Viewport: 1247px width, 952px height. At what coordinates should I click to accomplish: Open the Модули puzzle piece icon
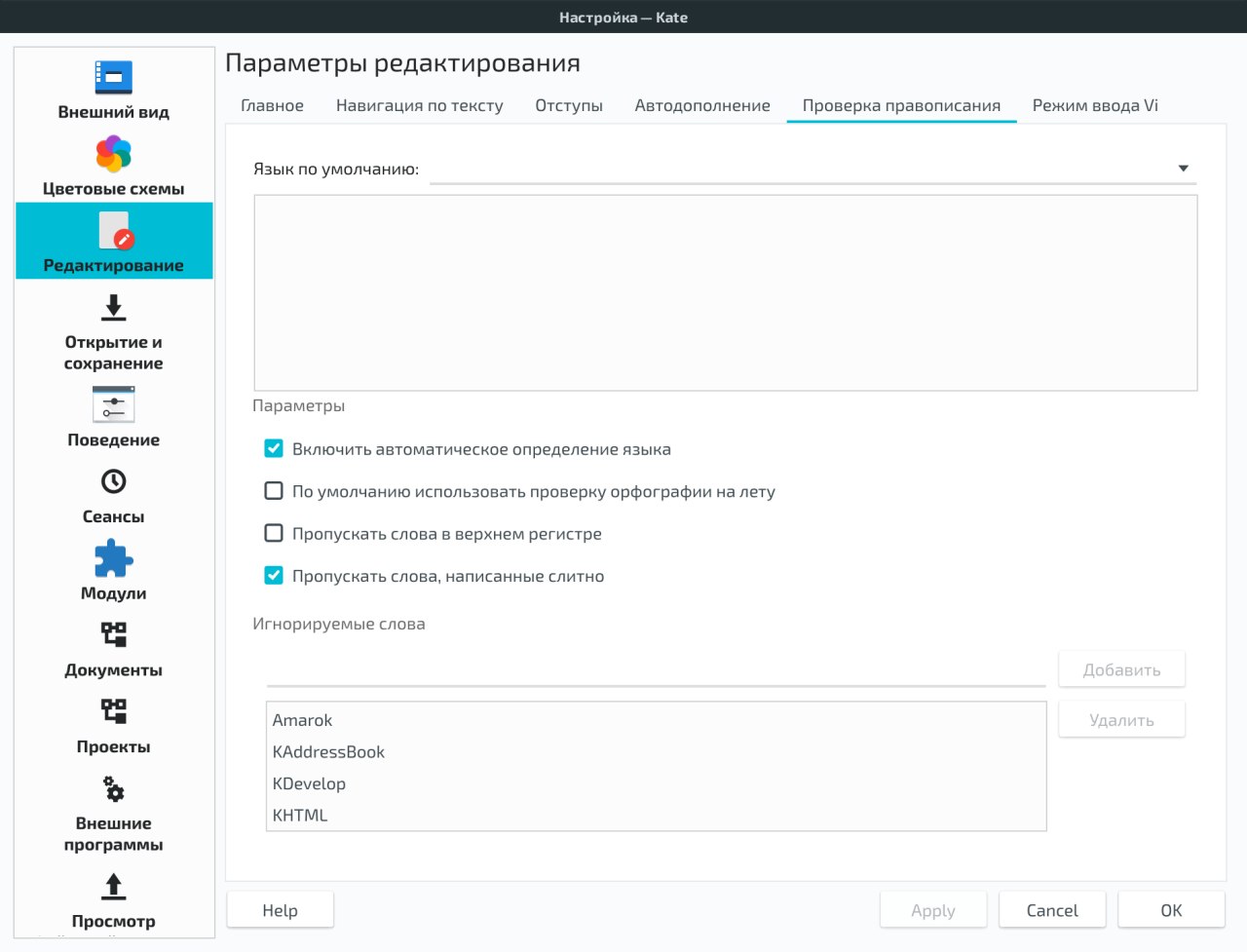[x=113, y=558]
